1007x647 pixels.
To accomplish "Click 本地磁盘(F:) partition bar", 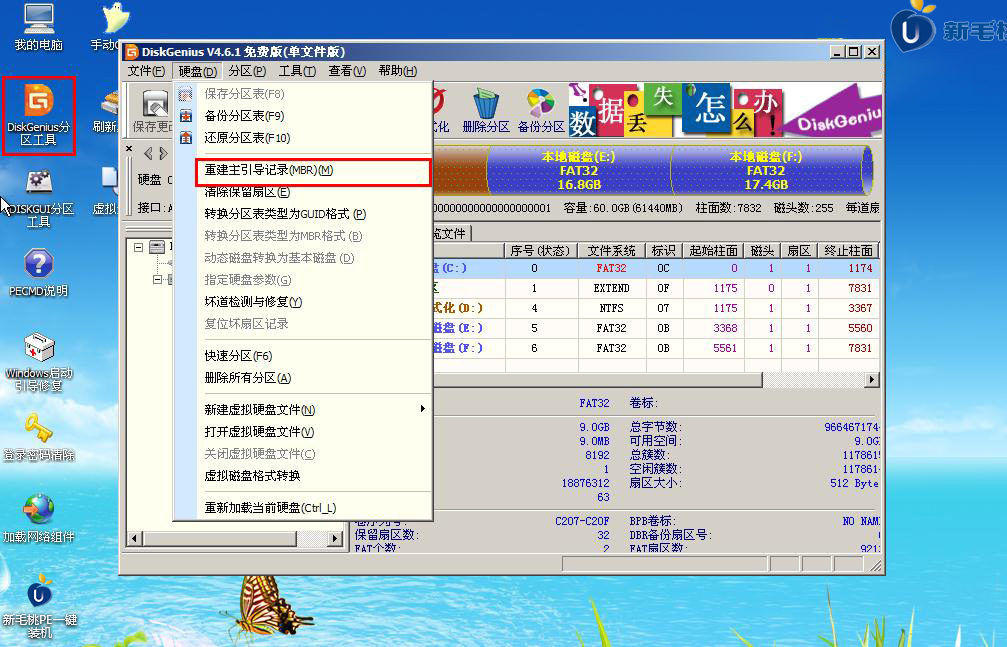I will tap(766, 170).
